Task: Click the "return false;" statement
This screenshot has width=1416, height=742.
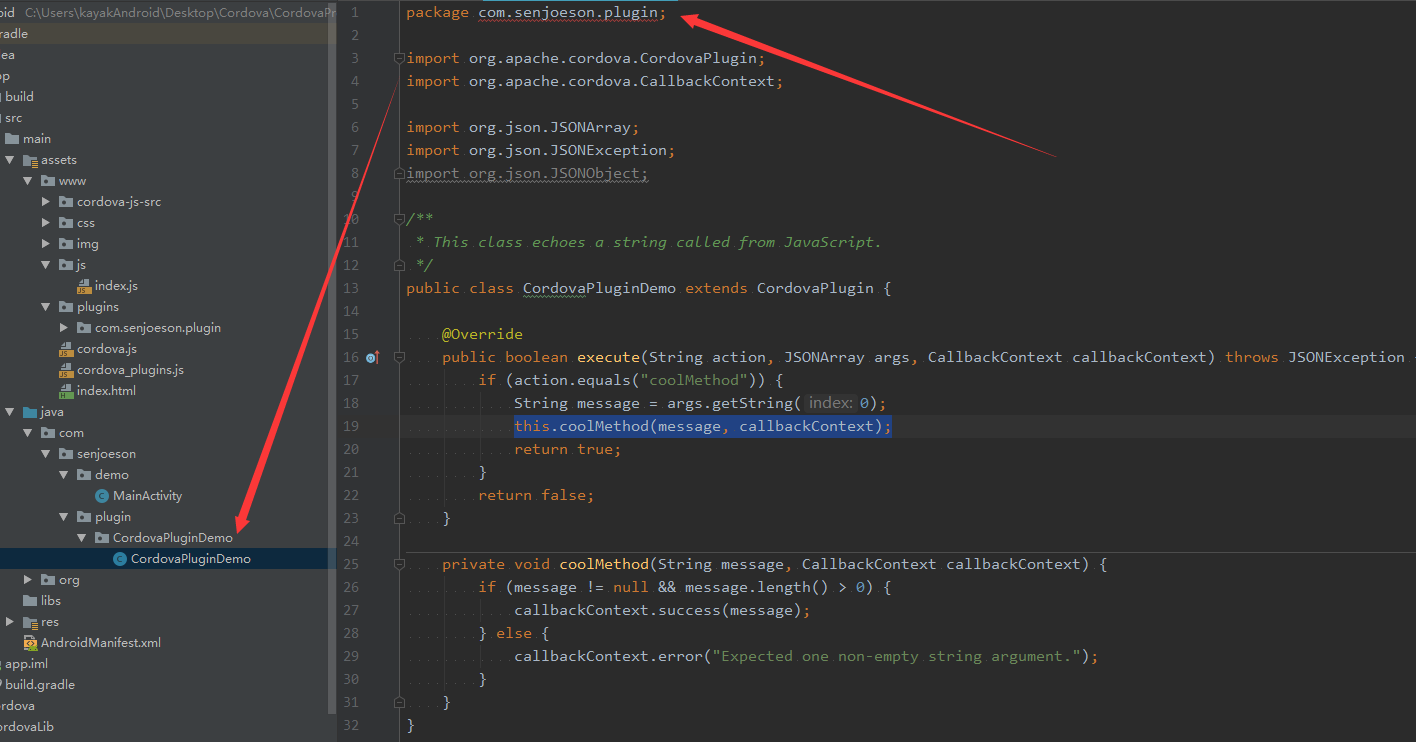Action: click(x=536, y=495)
